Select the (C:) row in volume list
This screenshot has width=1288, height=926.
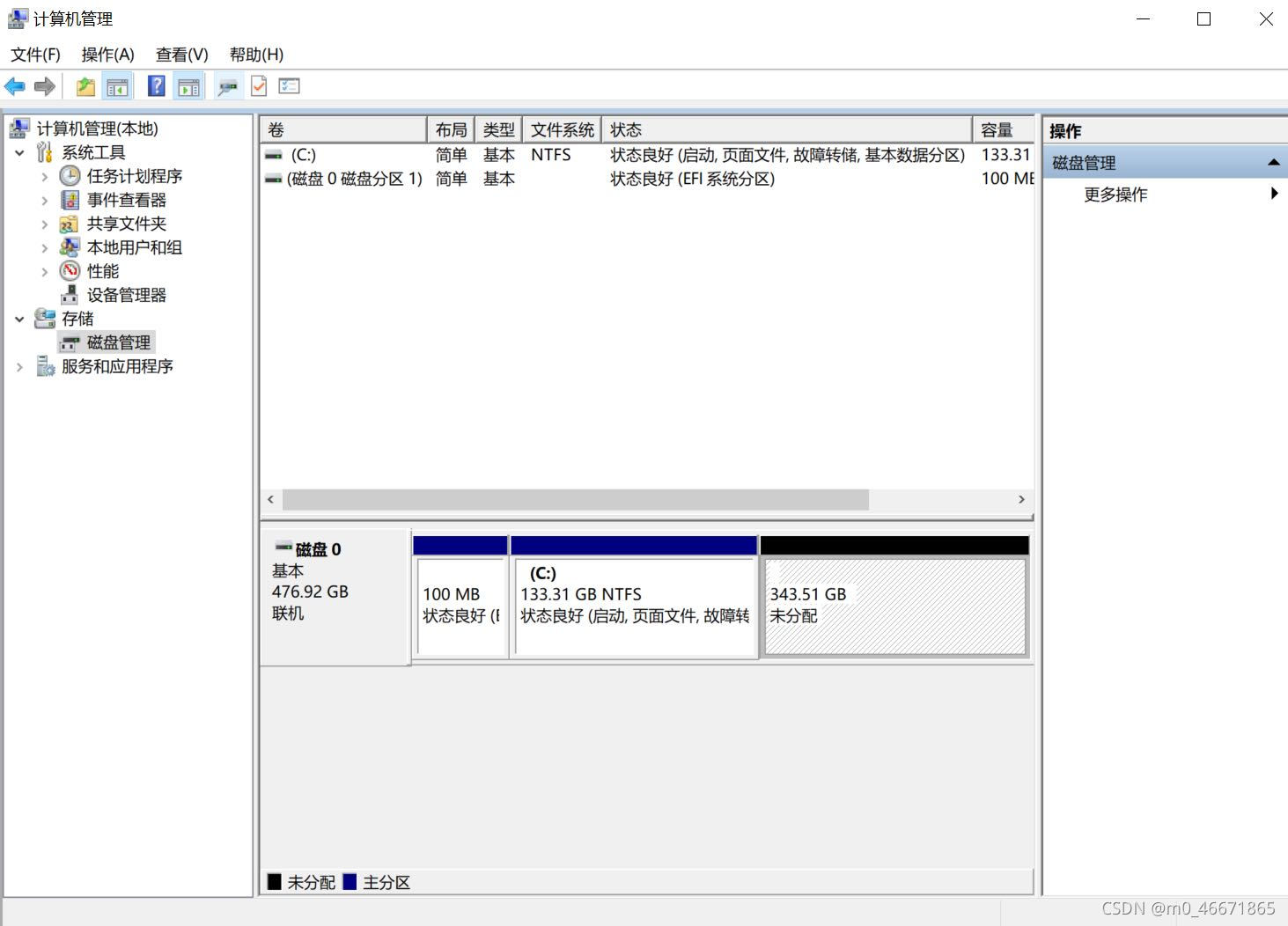point(647,155)
